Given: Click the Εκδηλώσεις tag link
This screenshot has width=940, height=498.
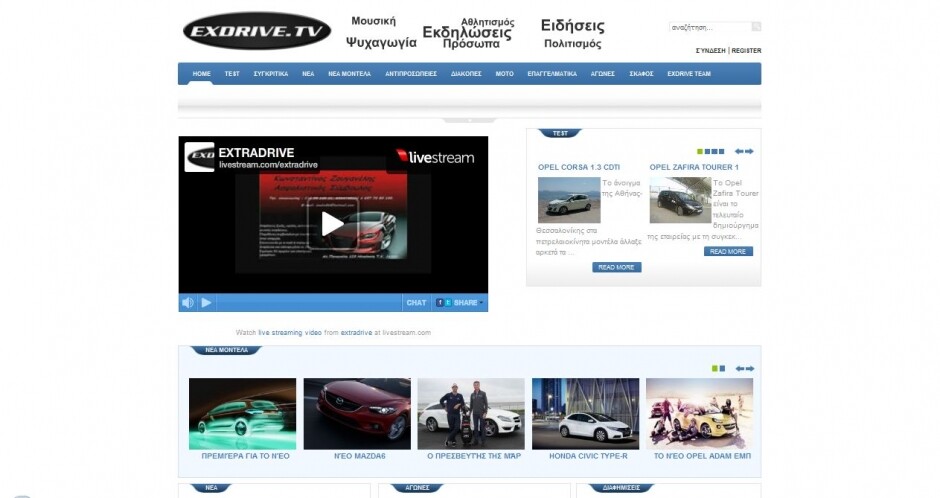Looking at the screenshot, I should point(467,32).
